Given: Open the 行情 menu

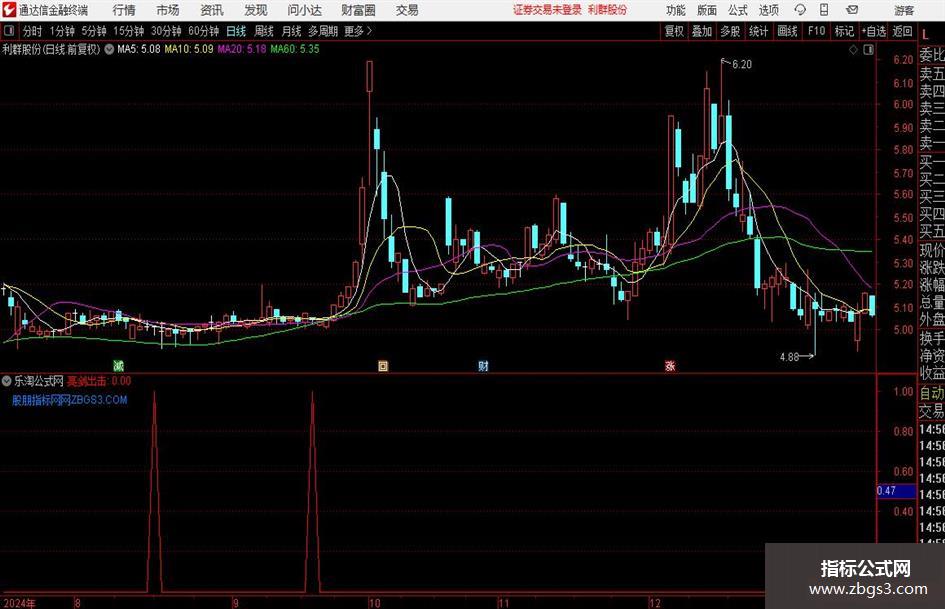Looking at the screenshot, I should pos(124,10).
